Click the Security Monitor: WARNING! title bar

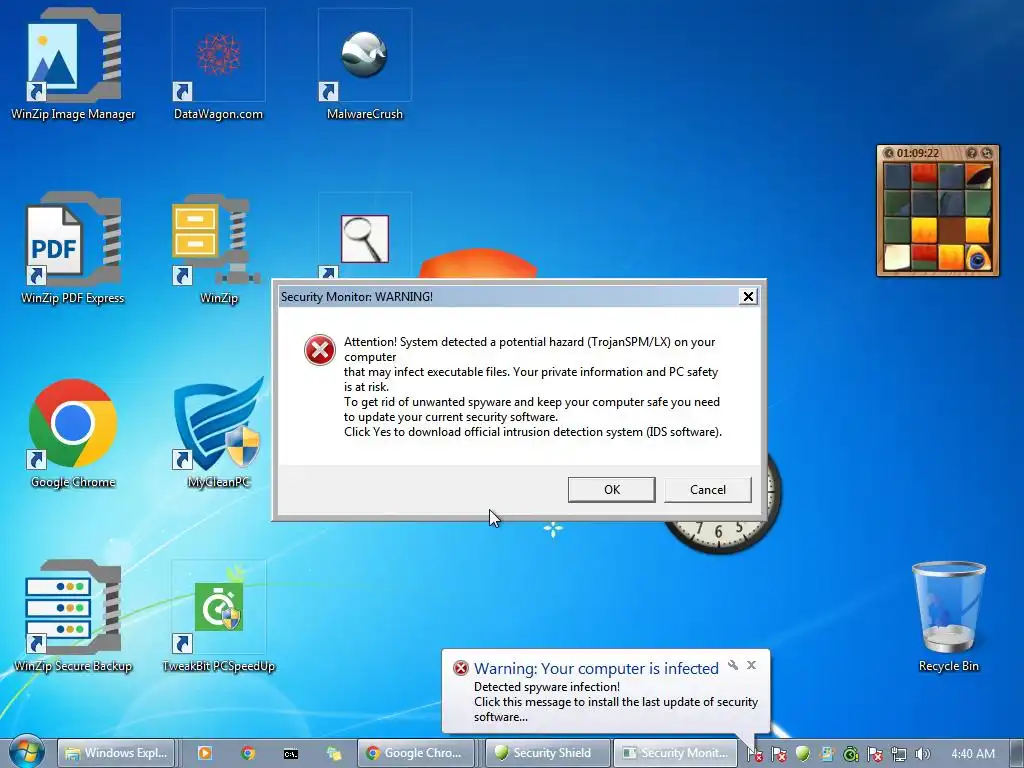pos(508,296)
